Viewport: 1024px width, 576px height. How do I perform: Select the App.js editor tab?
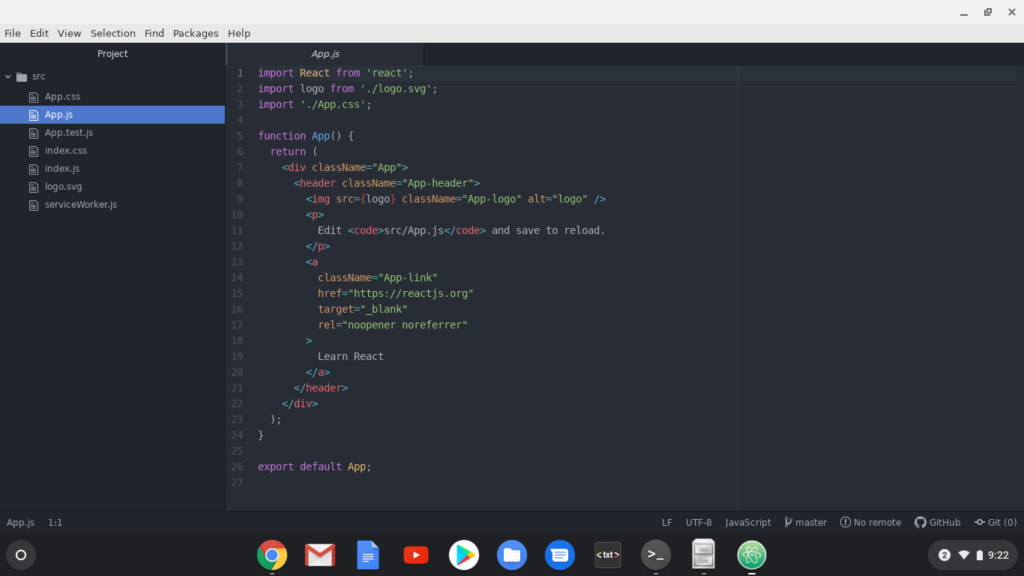coord(325,54)
